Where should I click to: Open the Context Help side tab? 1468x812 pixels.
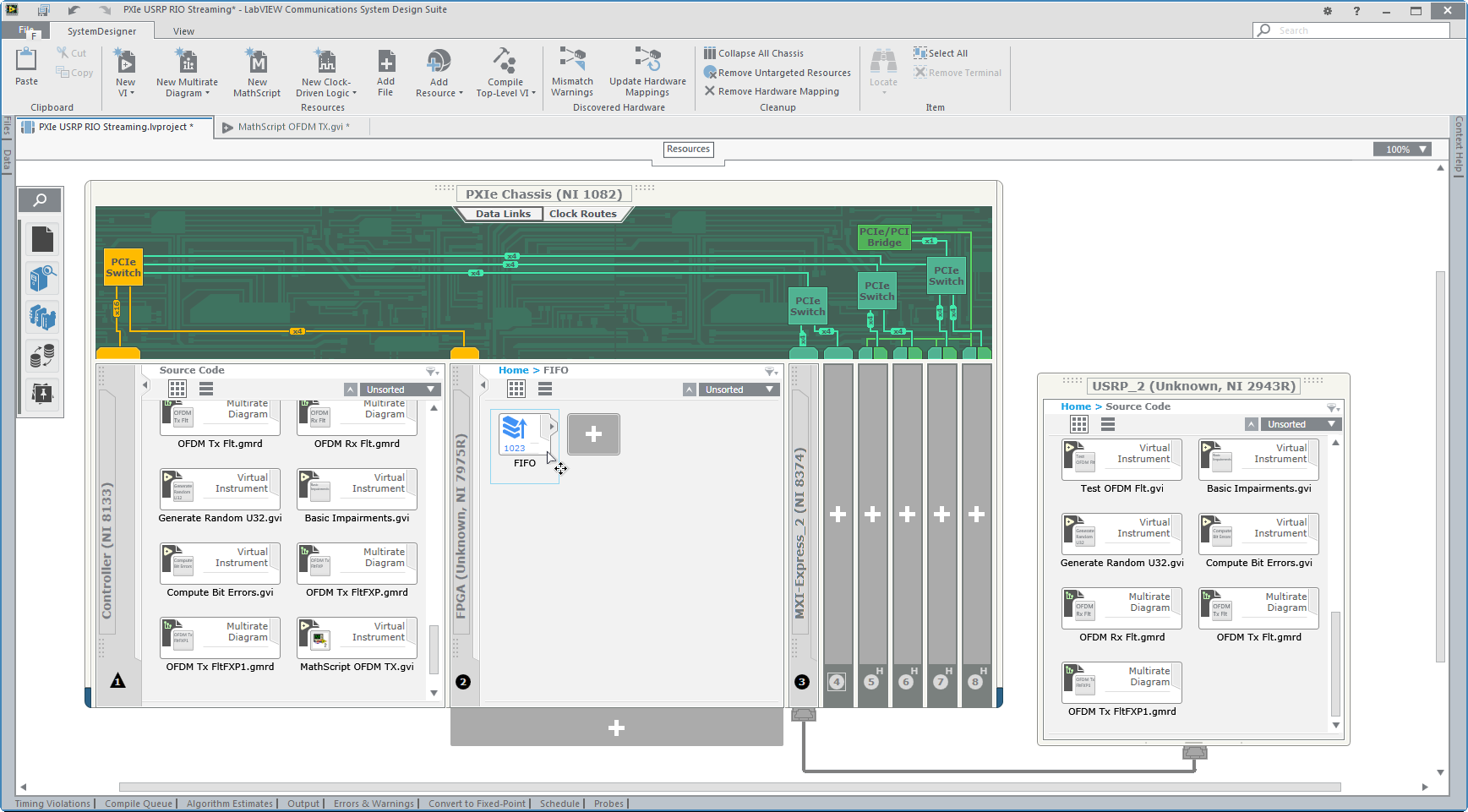point(1460,145)
